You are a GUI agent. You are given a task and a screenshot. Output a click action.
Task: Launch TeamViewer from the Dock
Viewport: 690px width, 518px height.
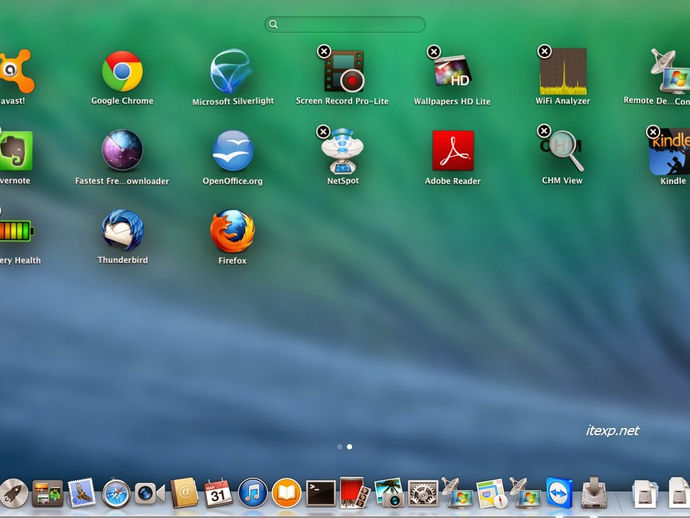(x=559, y=493)
